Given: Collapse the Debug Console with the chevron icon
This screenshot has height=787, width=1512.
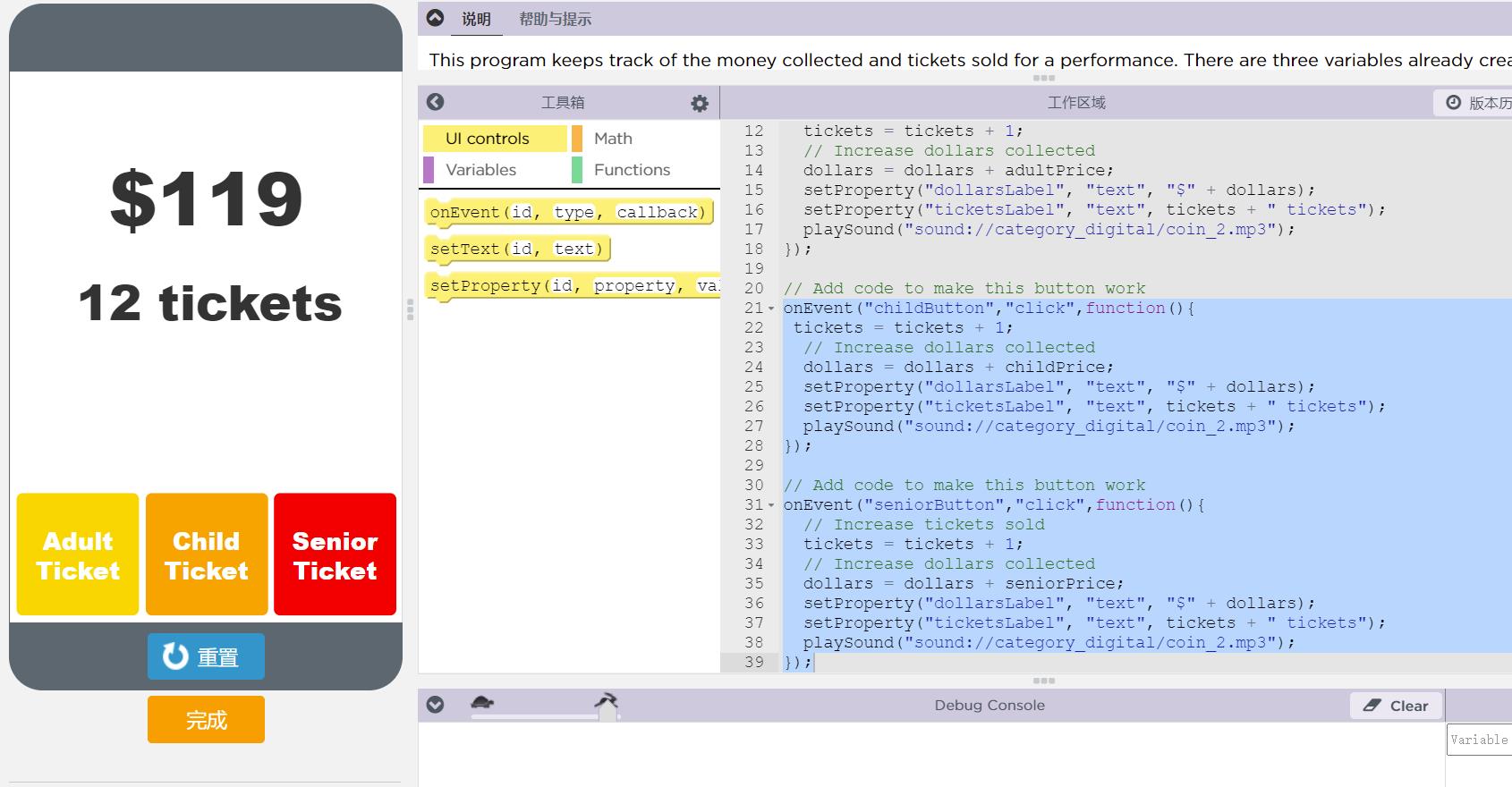Looking at the screenshot, I should [x=435, y=705].
